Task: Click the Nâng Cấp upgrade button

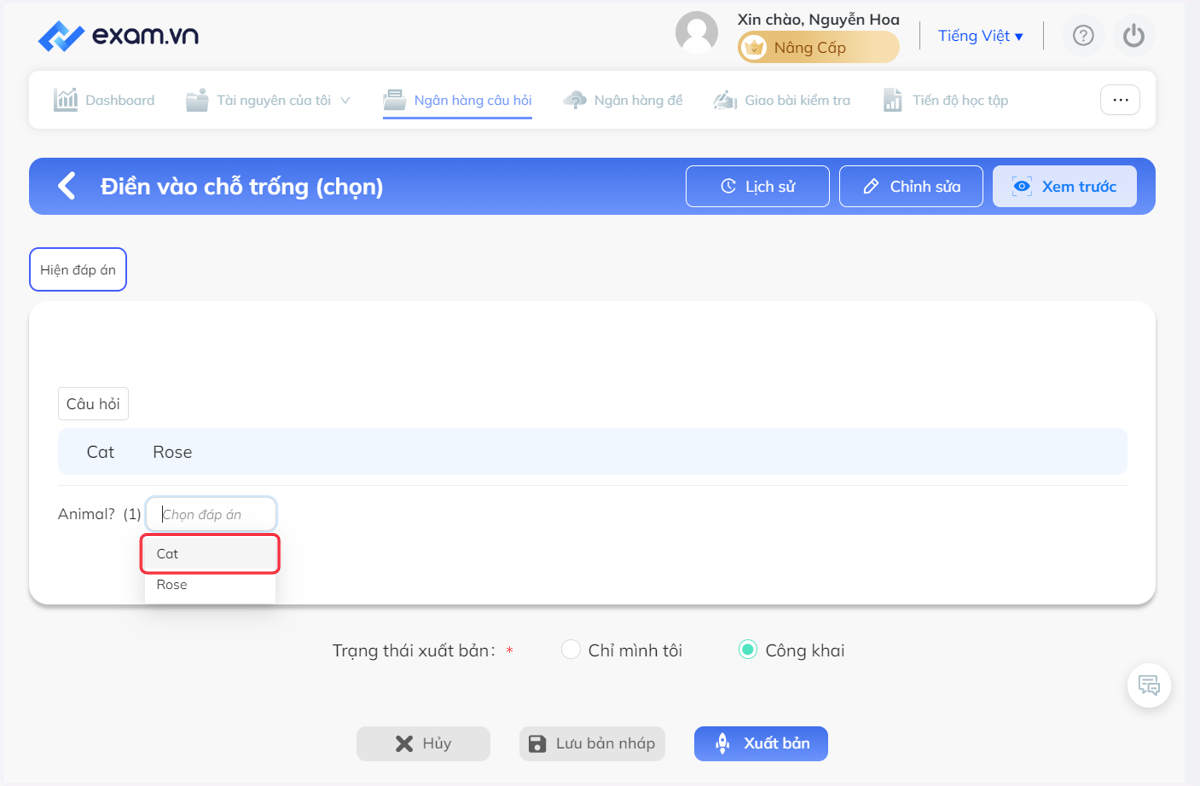Action: point(819,47)
